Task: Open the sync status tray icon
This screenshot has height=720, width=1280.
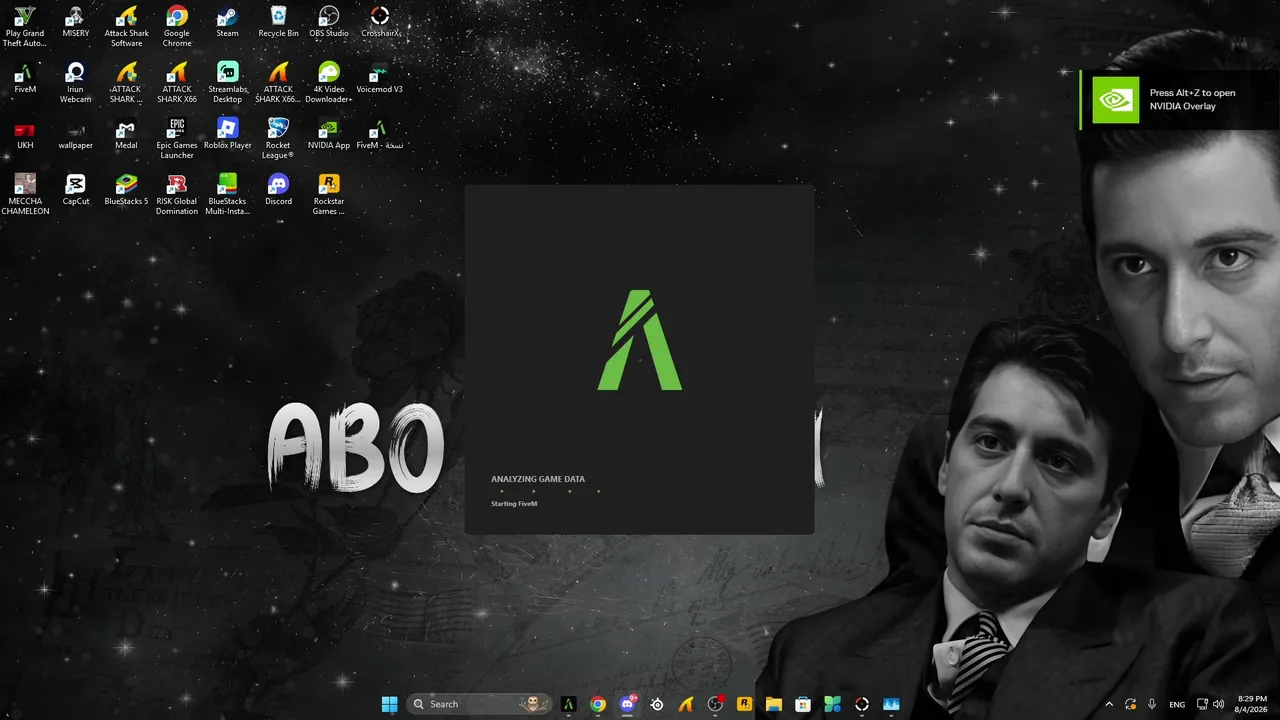Action: click(x=1131, y=704)
